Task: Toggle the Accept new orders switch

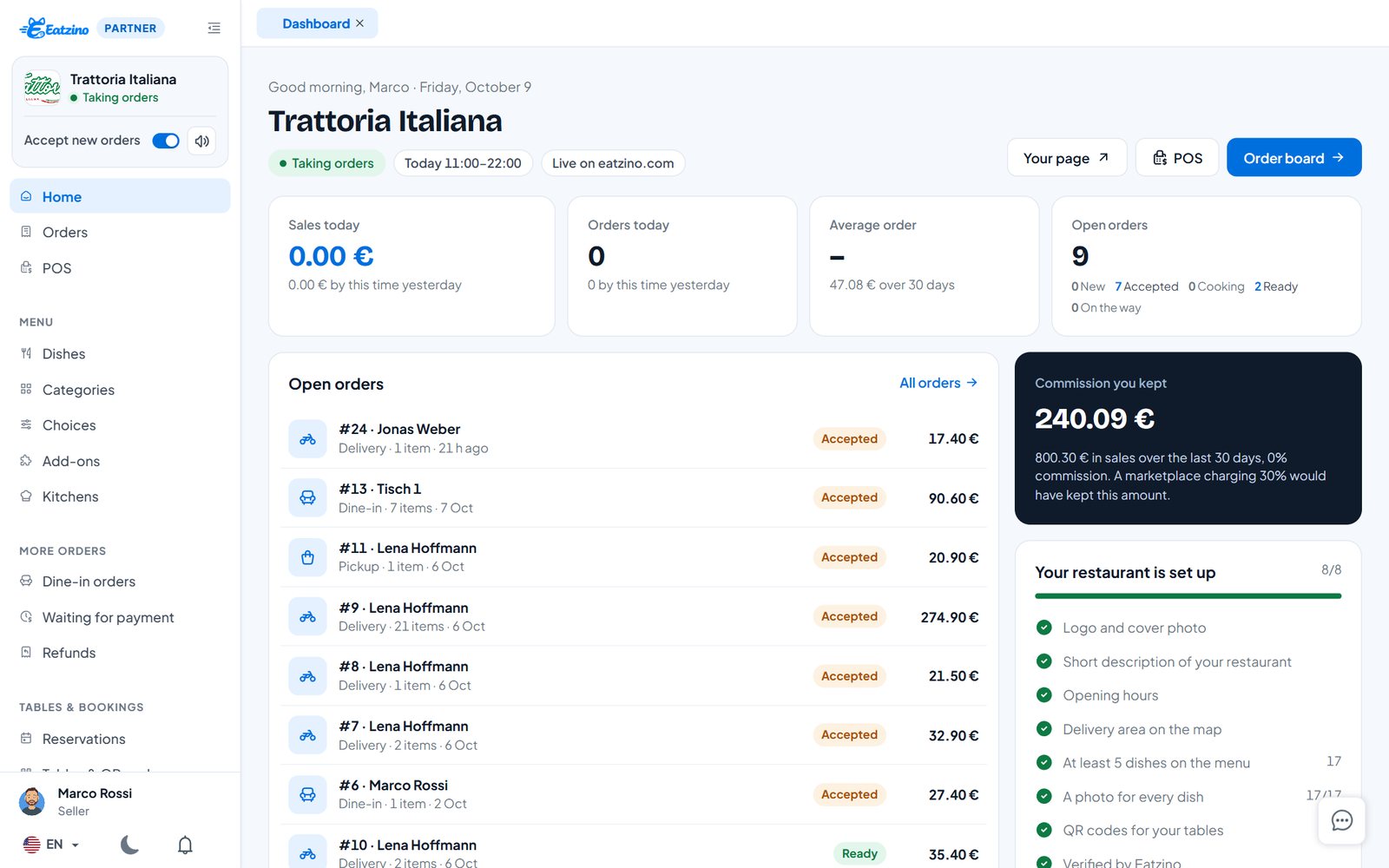Action: click(166, 141)
